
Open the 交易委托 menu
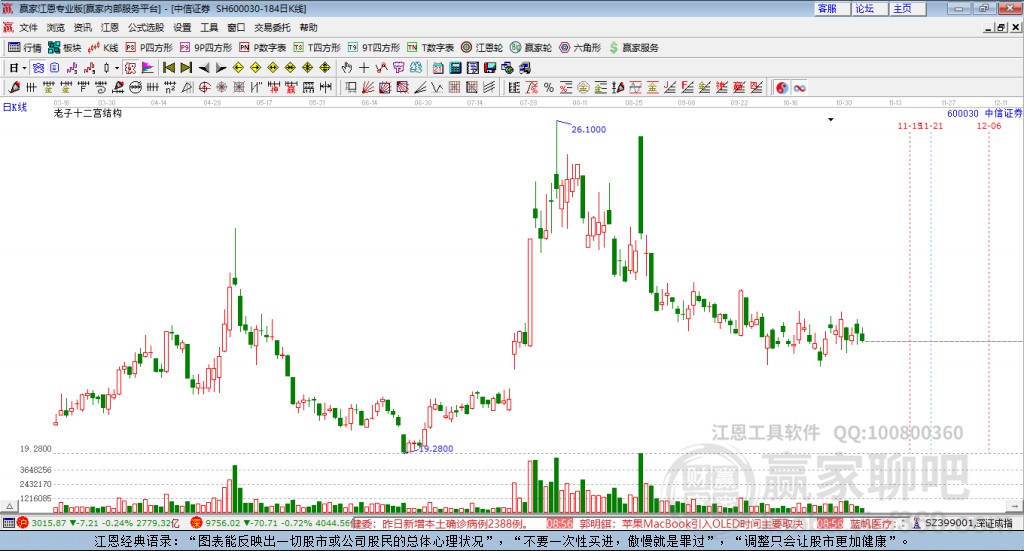(272, 27)
